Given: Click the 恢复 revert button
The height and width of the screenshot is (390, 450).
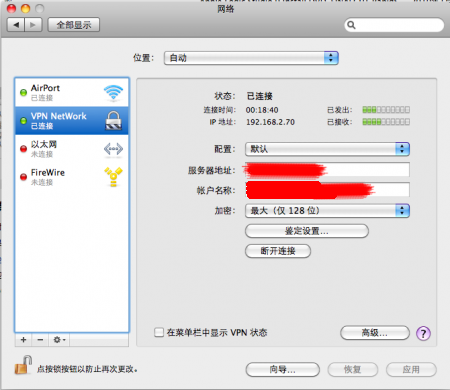Looking at the screenshot, I should coord(353,369).
